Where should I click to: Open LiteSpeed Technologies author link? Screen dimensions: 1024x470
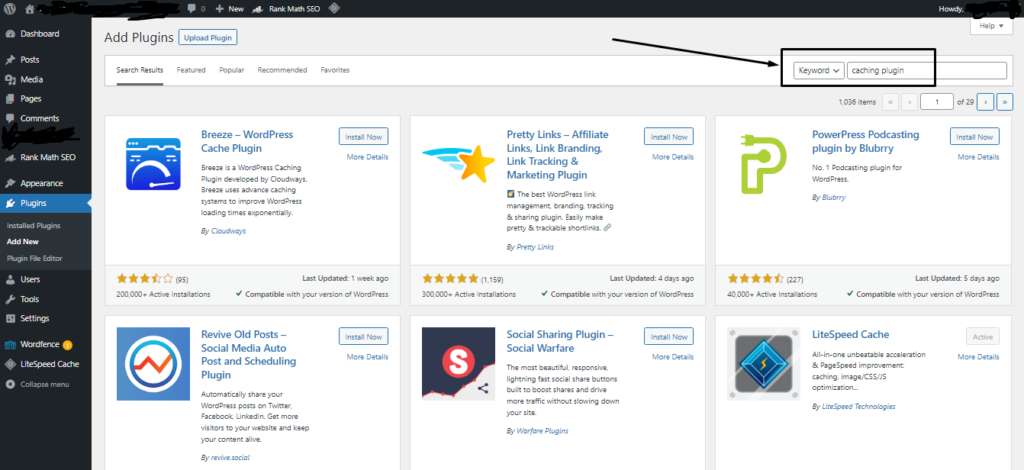[858, 406]
